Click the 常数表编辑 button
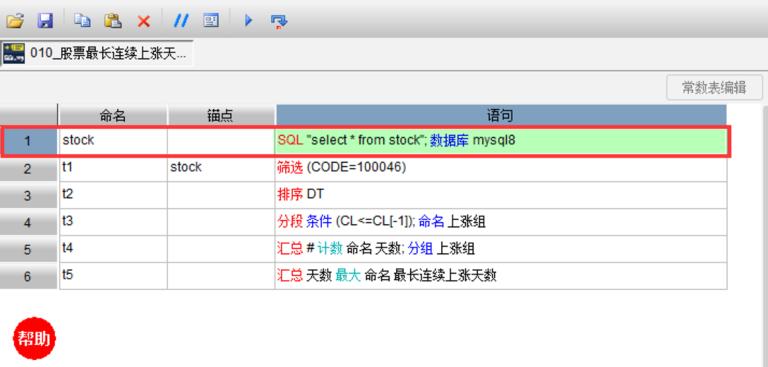Screen dimensions: 768x367 [715, 88]
